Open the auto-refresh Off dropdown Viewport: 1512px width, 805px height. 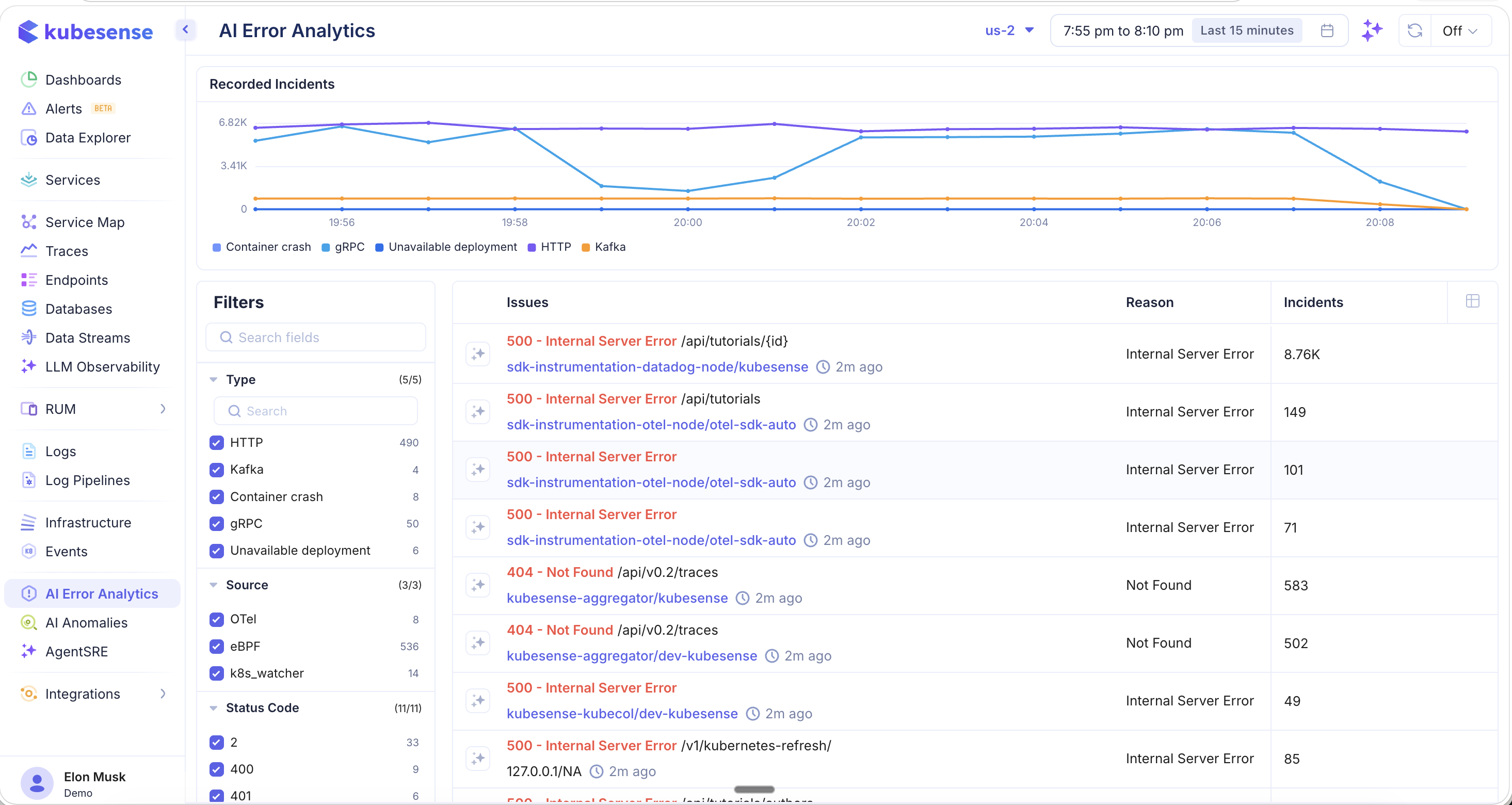tap(1460, 30)
